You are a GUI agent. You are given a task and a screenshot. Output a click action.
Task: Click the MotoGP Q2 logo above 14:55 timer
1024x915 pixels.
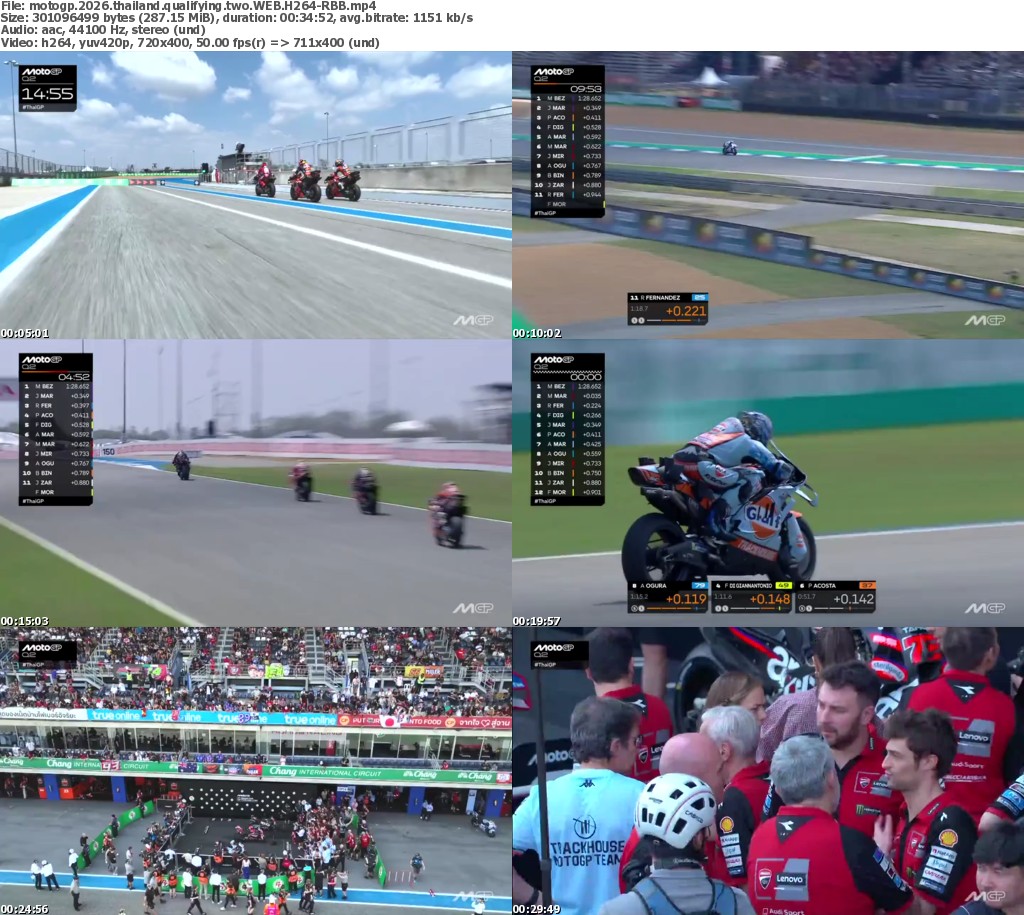click(x=47, y=75)
